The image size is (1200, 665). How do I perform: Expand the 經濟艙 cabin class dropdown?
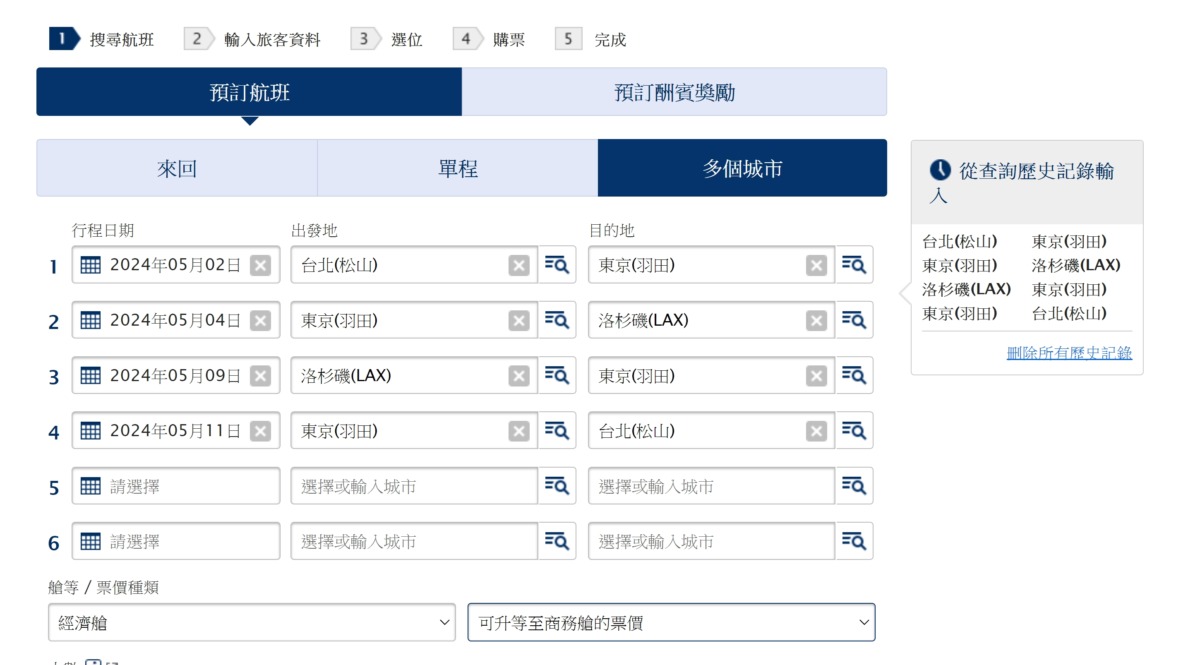[x=252, y=622]
